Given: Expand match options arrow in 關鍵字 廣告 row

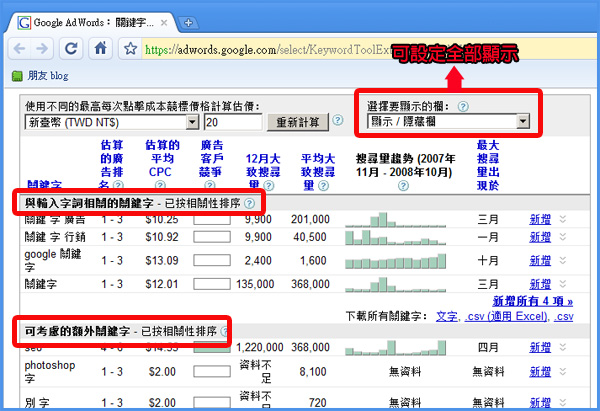Looking at the screenshot, I should coord(562,219).
